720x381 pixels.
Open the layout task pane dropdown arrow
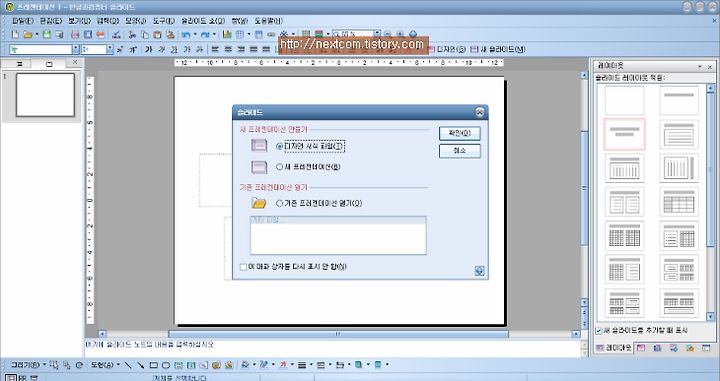point(700,67)
